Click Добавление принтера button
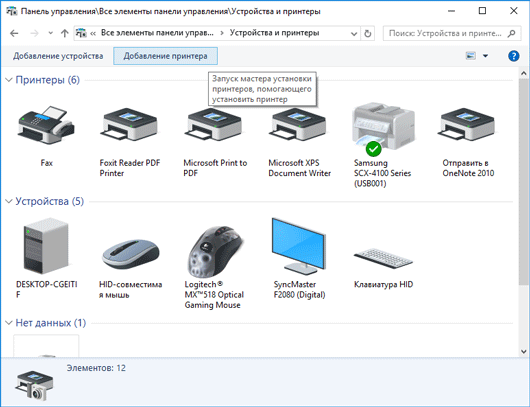The width and height of the screenshot is (530, 407). pos(165,56)
